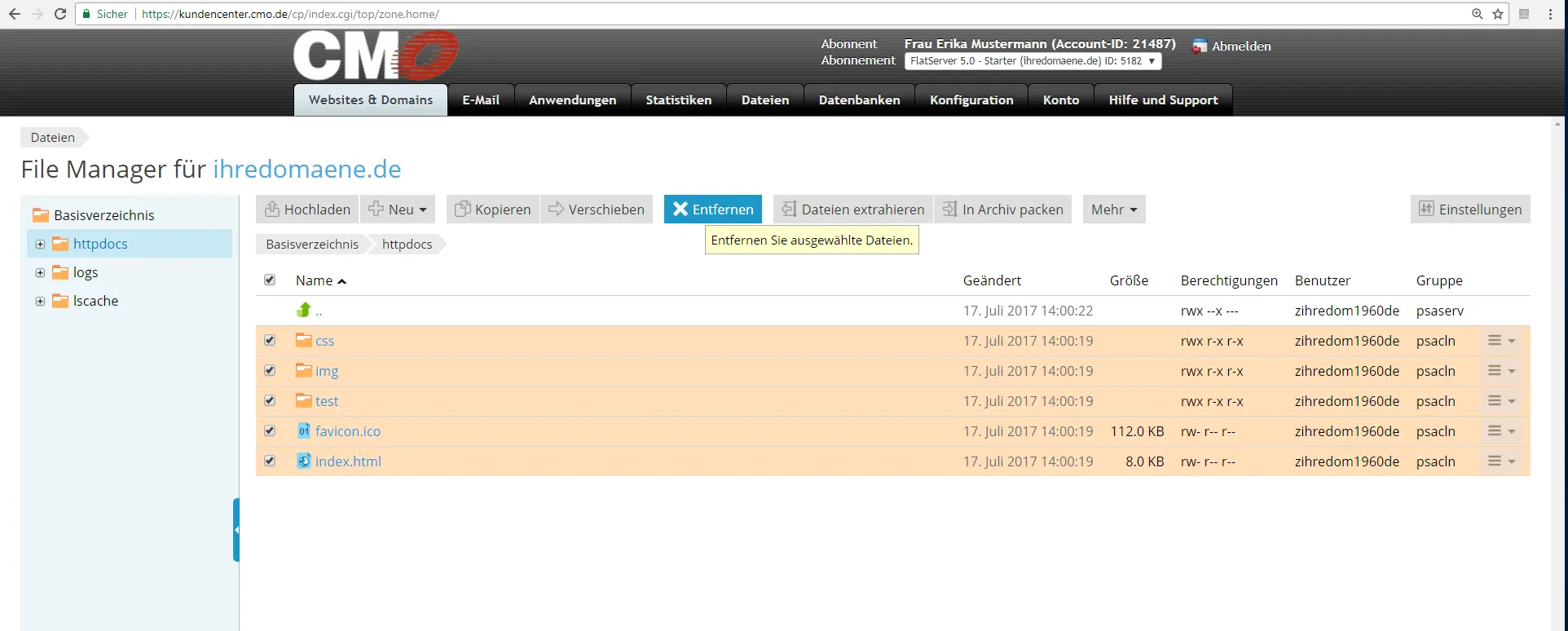The height and width of the screenshot is (631, 1568).
Task: Click the Basisverzeichnis breadcrumb
Action: click(x=312, y=244)
